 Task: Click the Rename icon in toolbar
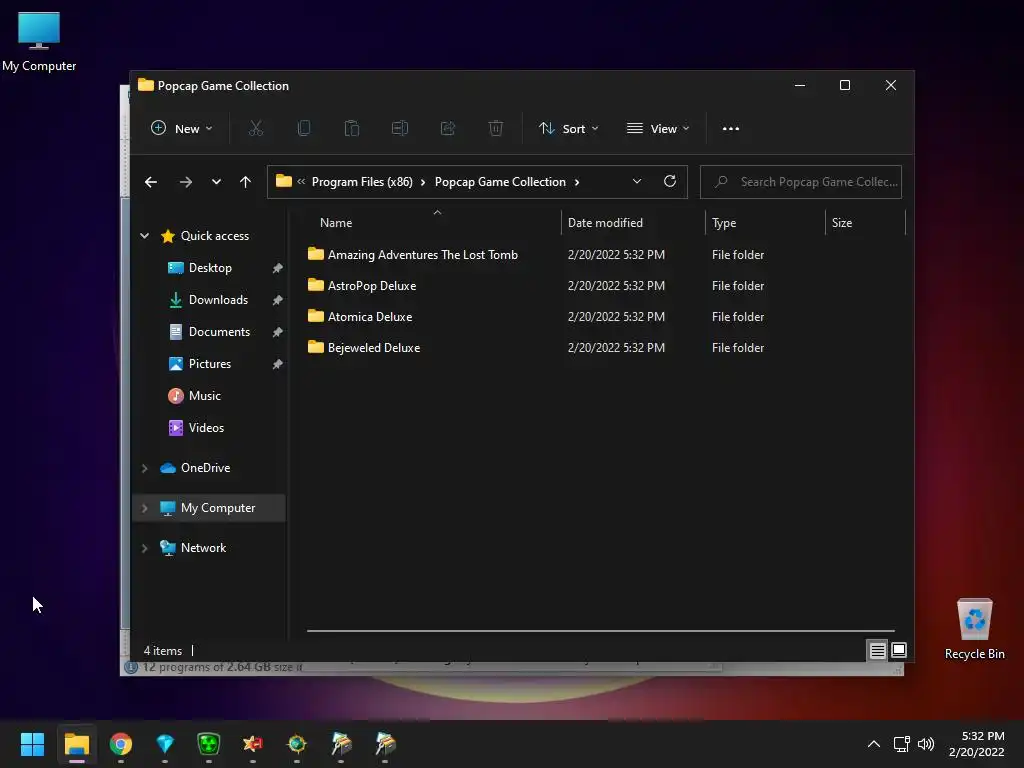tap(400, 129)
